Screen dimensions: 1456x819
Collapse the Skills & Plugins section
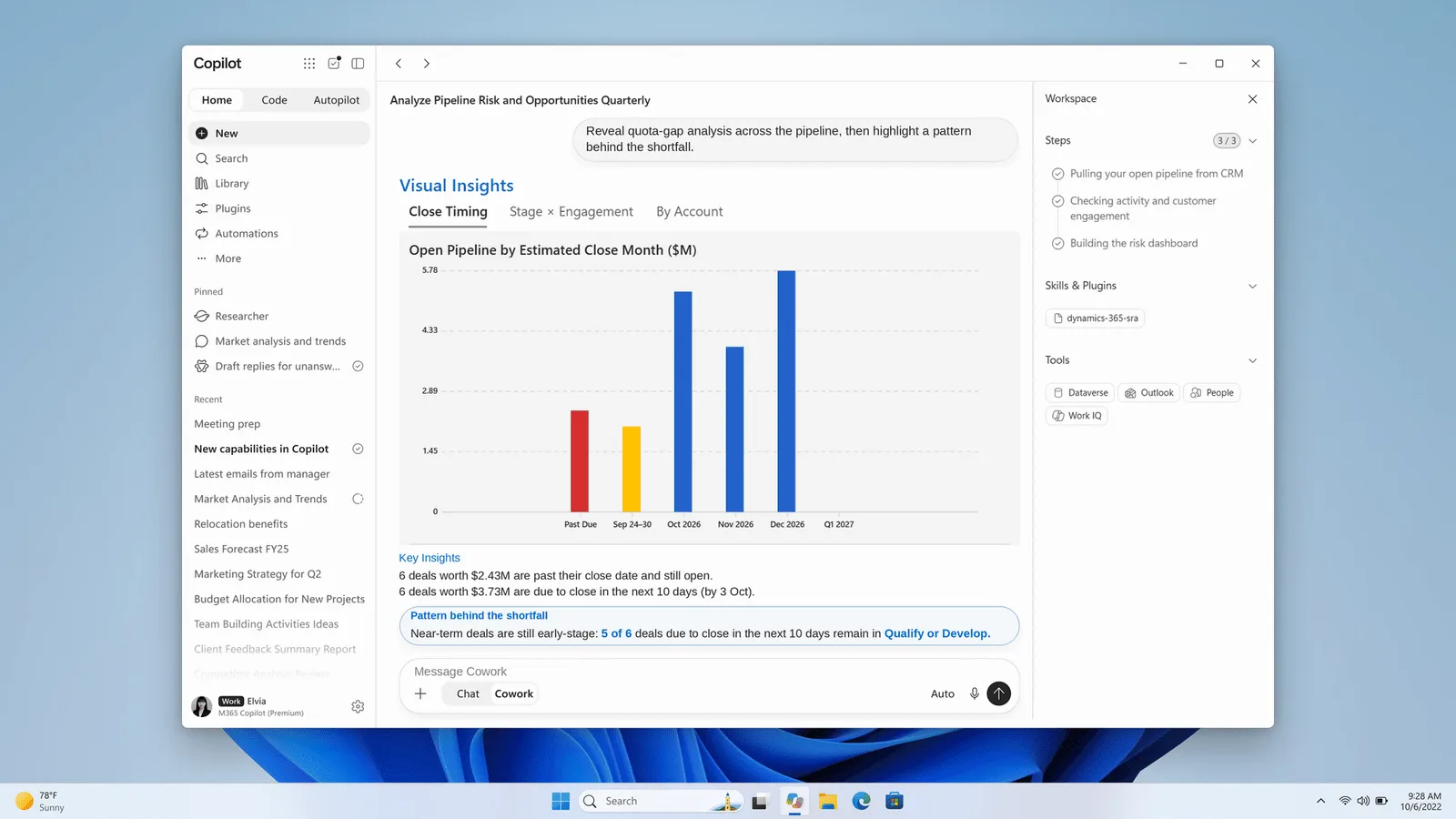coord(1252,287)
